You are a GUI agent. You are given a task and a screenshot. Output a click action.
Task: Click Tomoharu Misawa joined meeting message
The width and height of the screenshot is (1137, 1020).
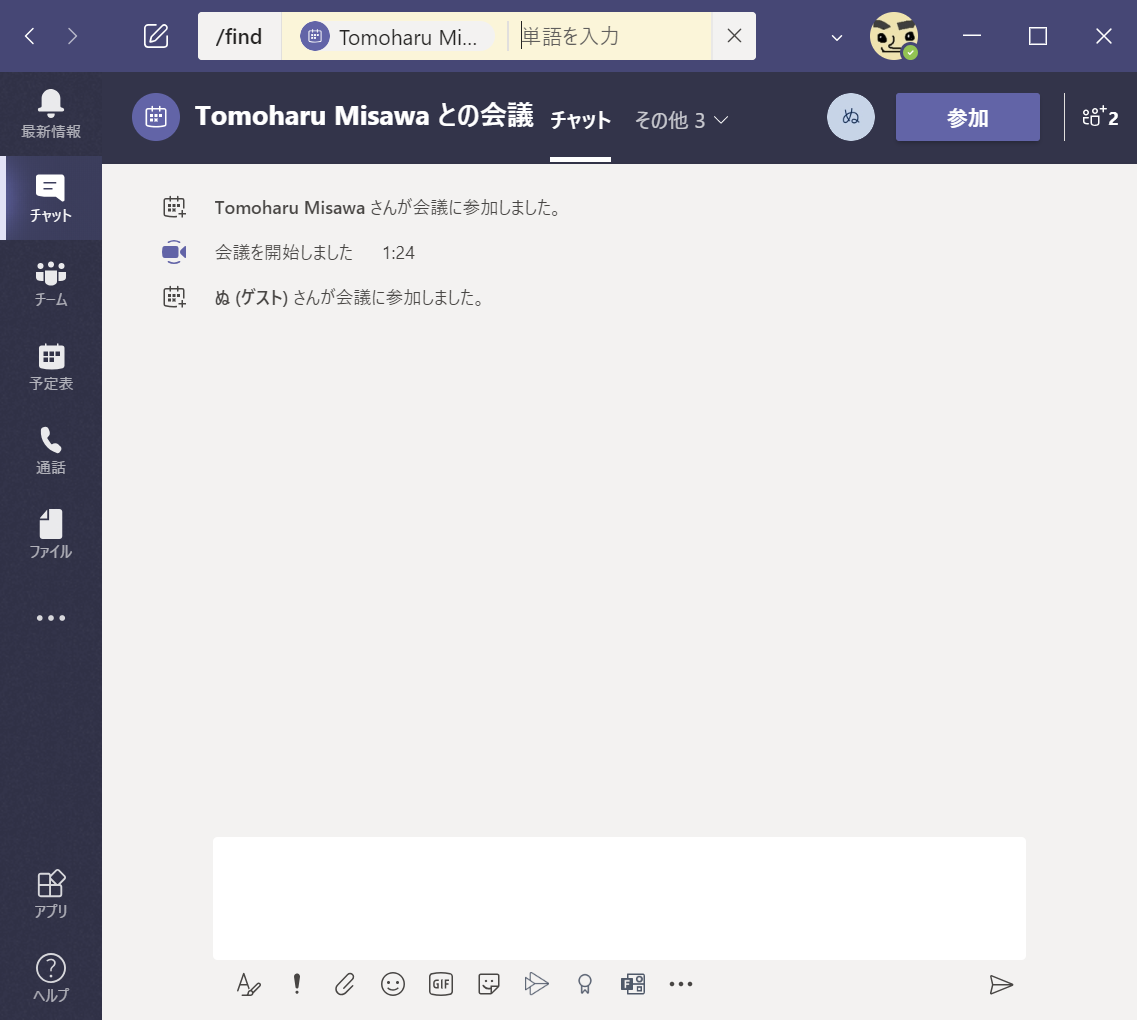click(x=387, y=208)
